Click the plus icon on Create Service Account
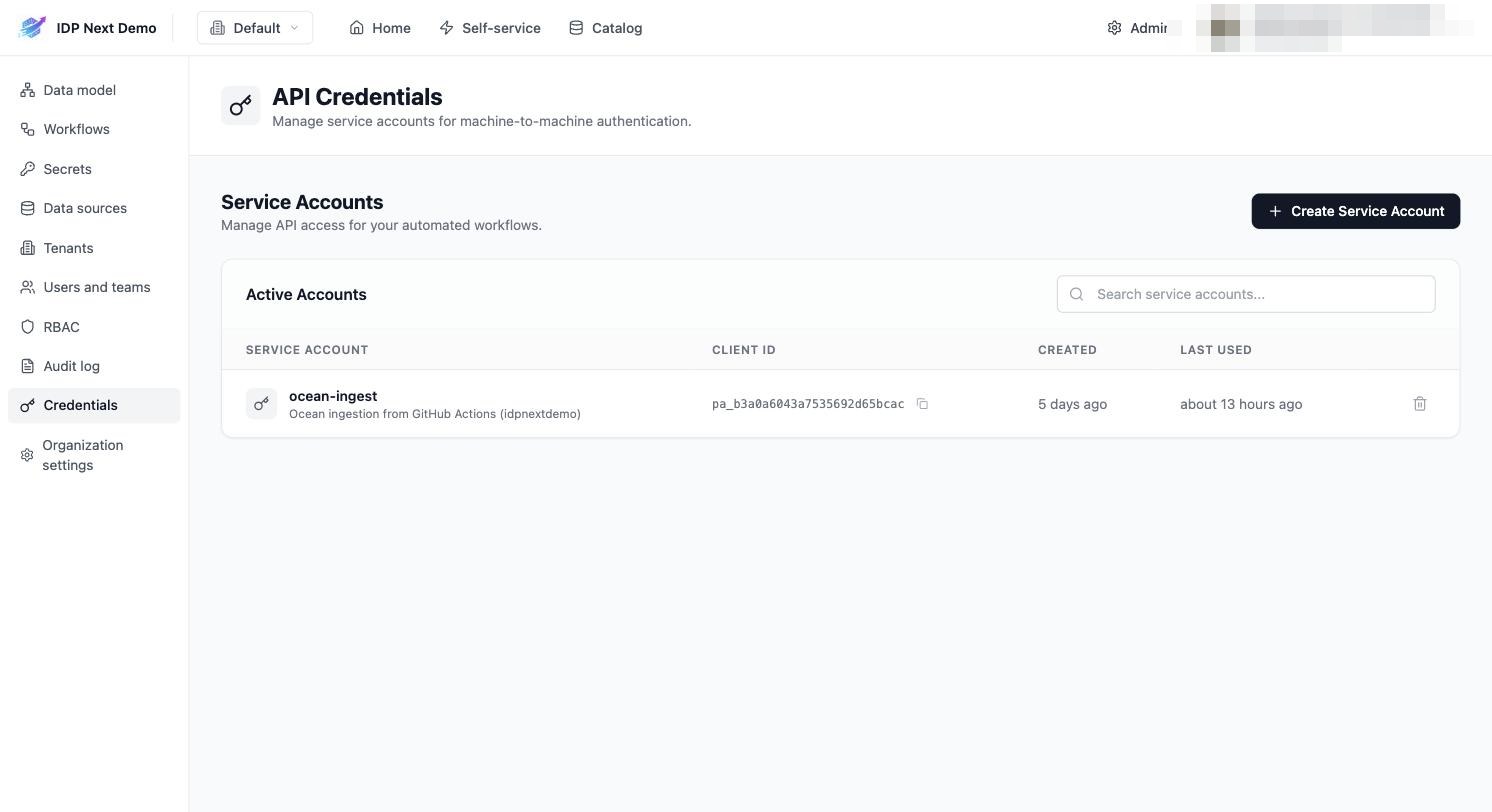The width and height of the screenshot is (1492, 812). (1275, 211)
